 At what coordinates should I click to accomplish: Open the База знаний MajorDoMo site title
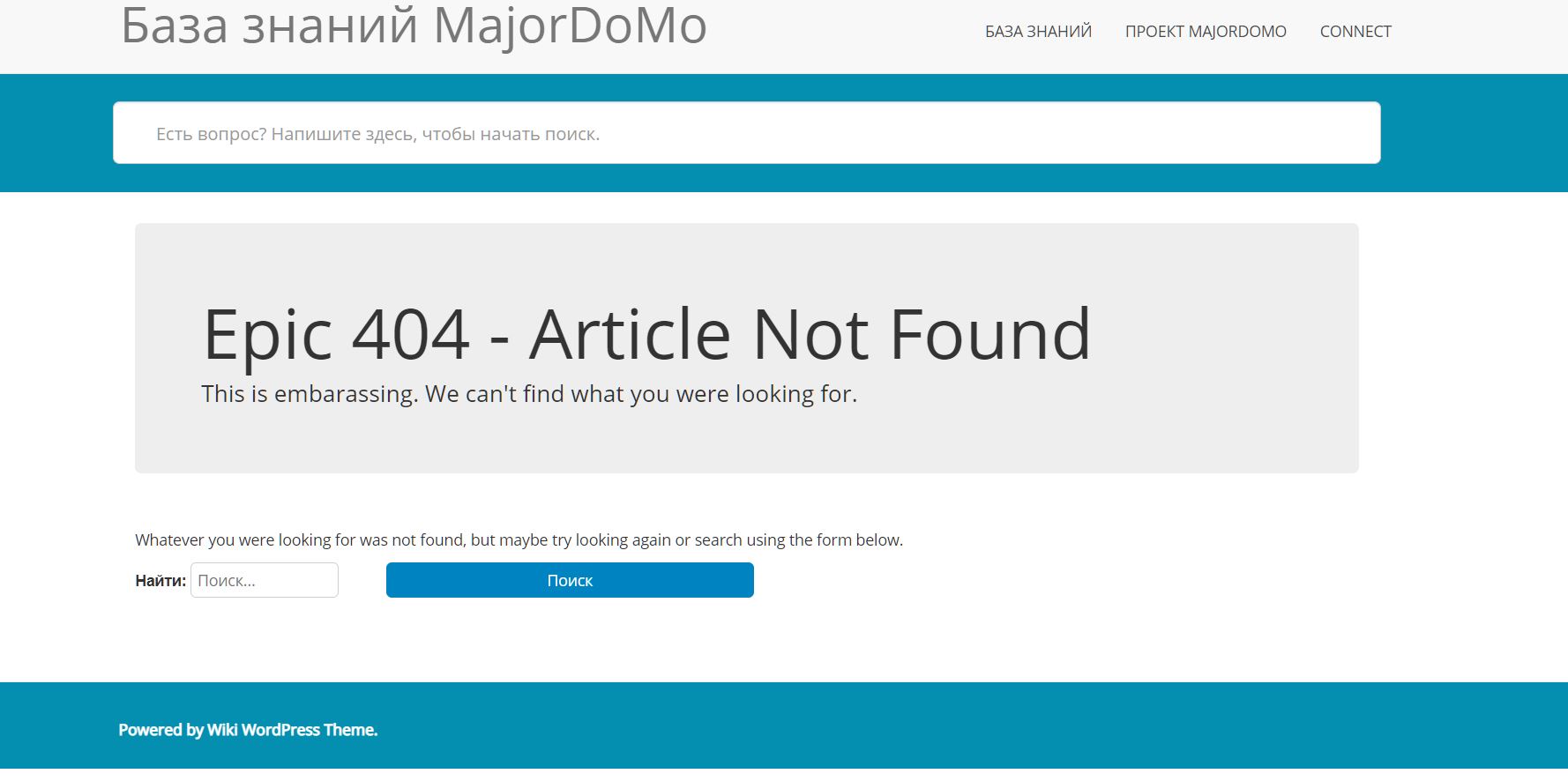coord(414,26)
